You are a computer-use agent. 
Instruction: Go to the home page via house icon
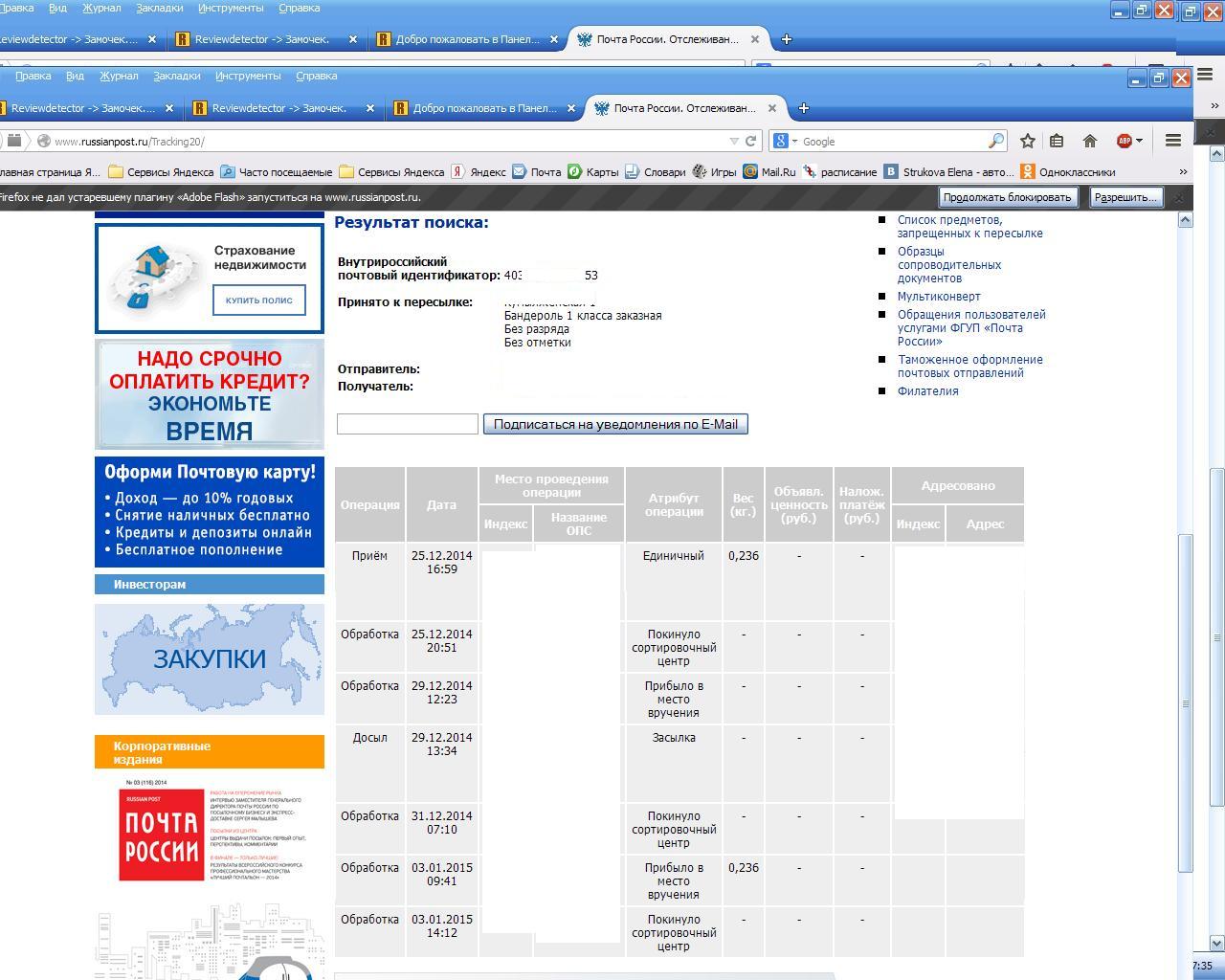point(1089,141)
